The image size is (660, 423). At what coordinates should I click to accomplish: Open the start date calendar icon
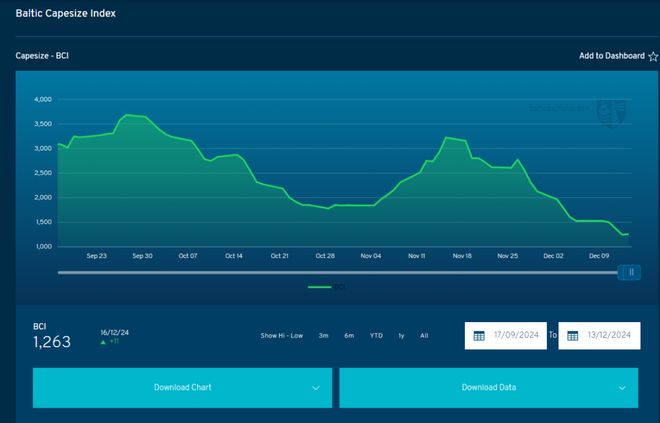coord(479,335)
